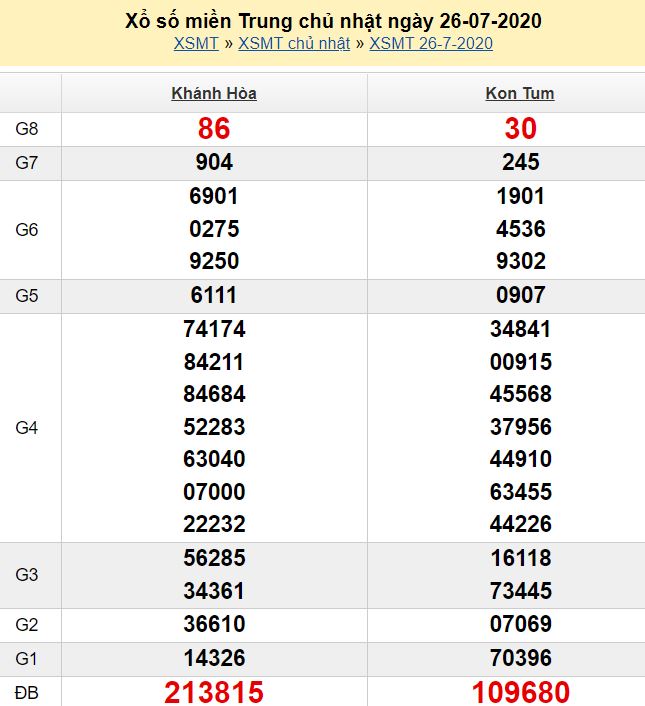
Task: Click Khánh Hòa G5 number 6111
Action: (x=214, y=295)
